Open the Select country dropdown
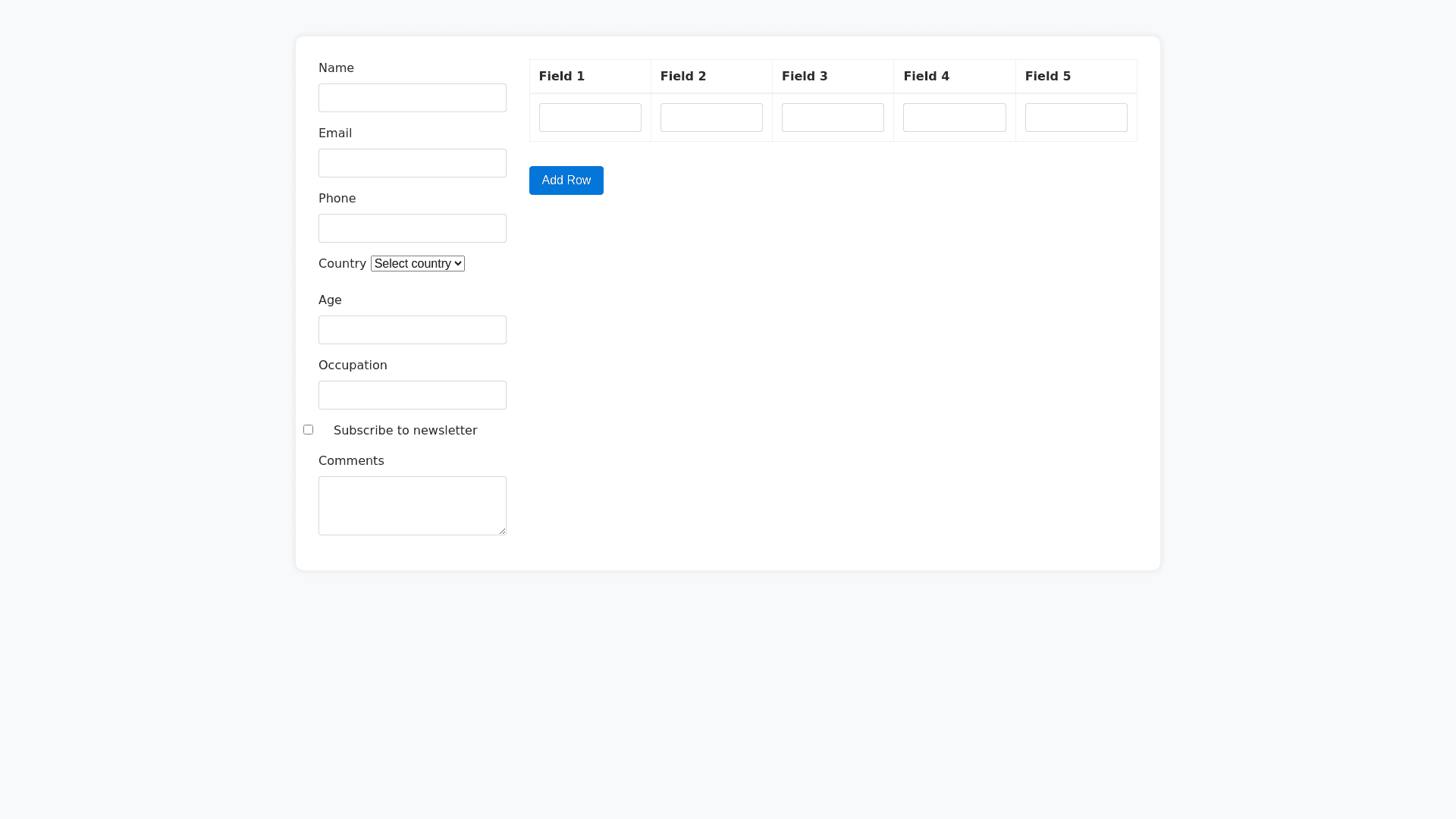The width and height of the screenshot is (1456, 819). tap(417, 263)
